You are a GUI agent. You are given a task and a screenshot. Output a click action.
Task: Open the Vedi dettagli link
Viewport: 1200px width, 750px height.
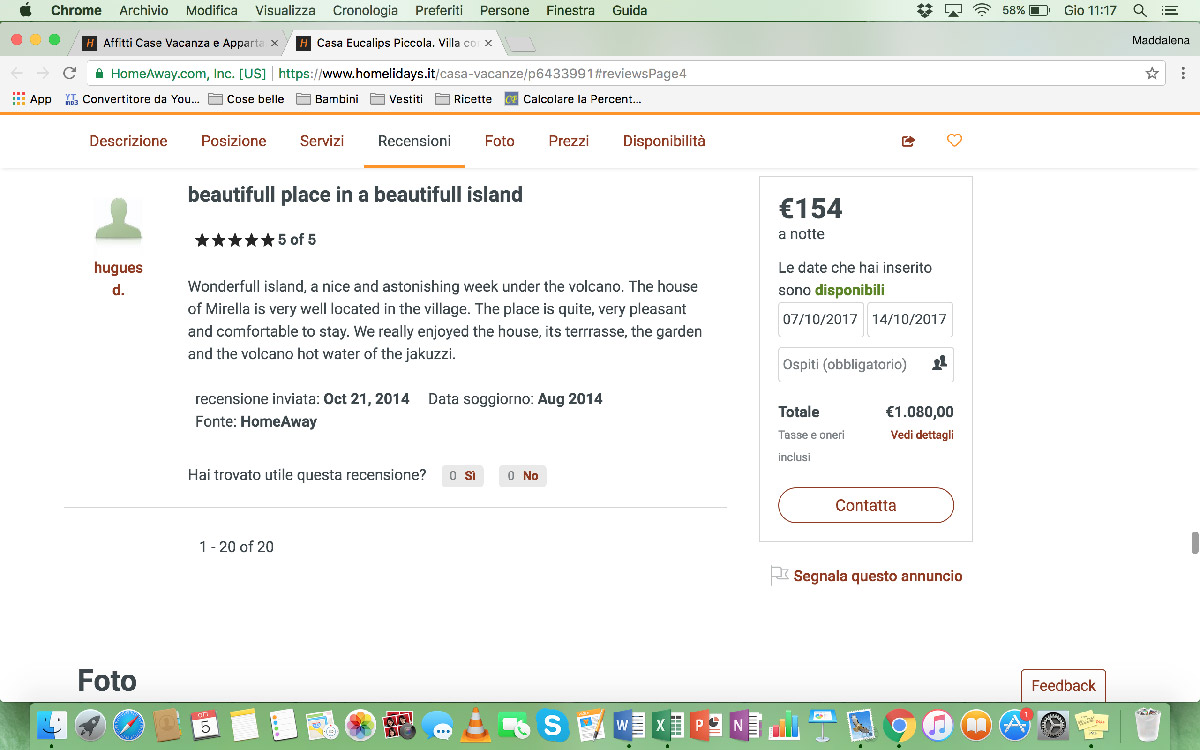pos(922,435)
